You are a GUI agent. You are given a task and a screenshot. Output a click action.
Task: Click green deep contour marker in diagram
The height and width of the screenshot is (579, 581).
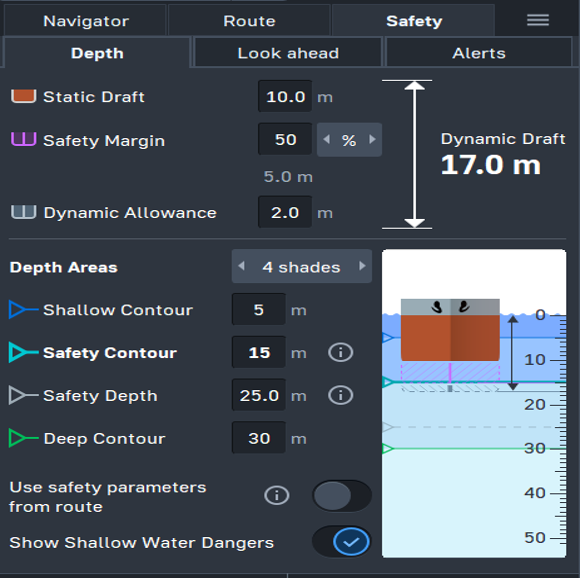pyautogui.click(x=387, y=449)
